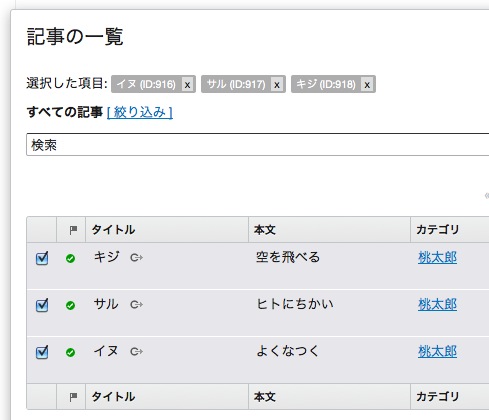Image resolution: width=489 pixels, height=420 pixels.
Task: Sort by タイトル header column
Action: click(x=113, y=230)
